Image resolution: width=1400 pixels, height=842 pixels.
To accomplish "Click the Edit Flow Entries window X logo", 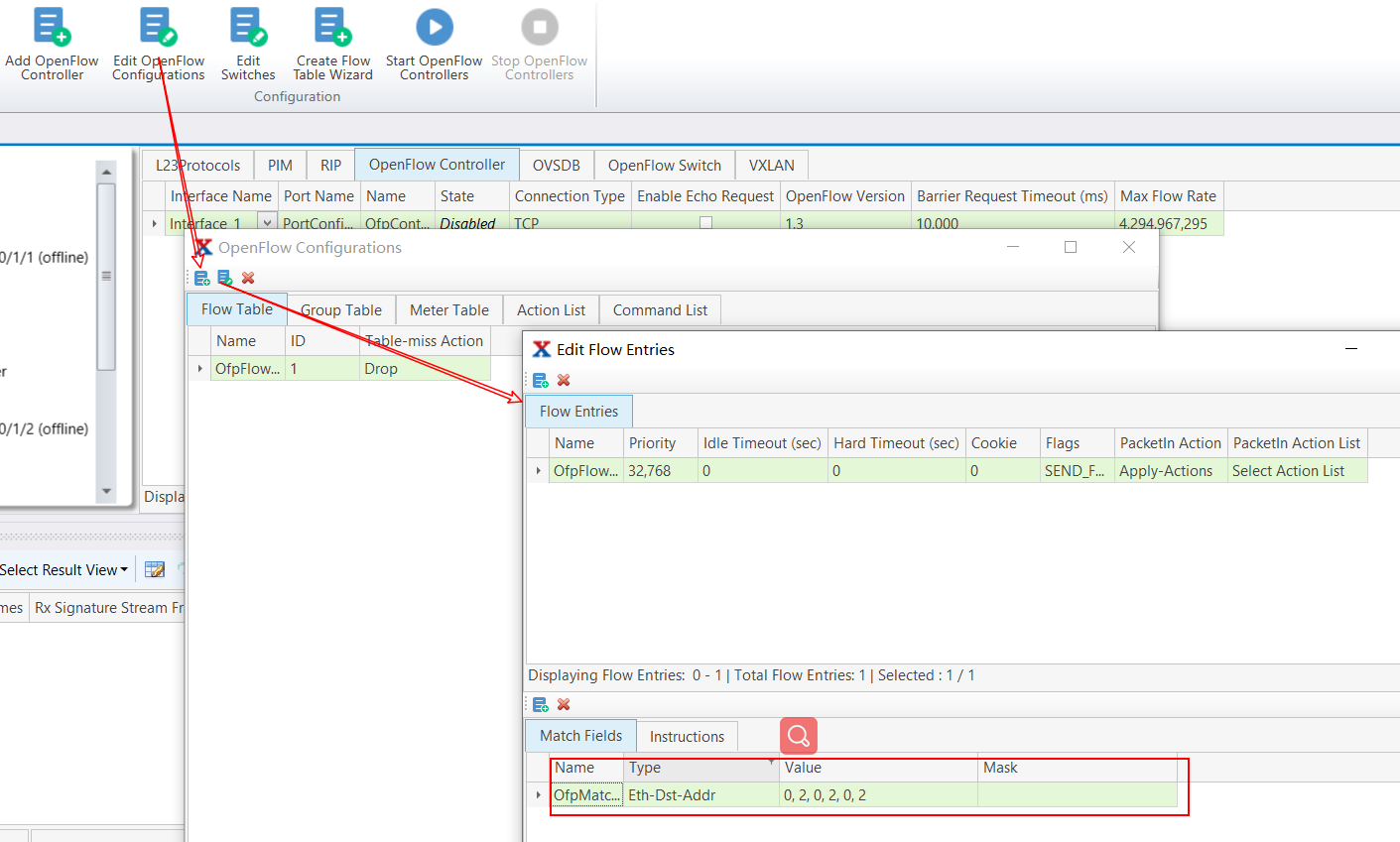I will (x=542, y=349).
